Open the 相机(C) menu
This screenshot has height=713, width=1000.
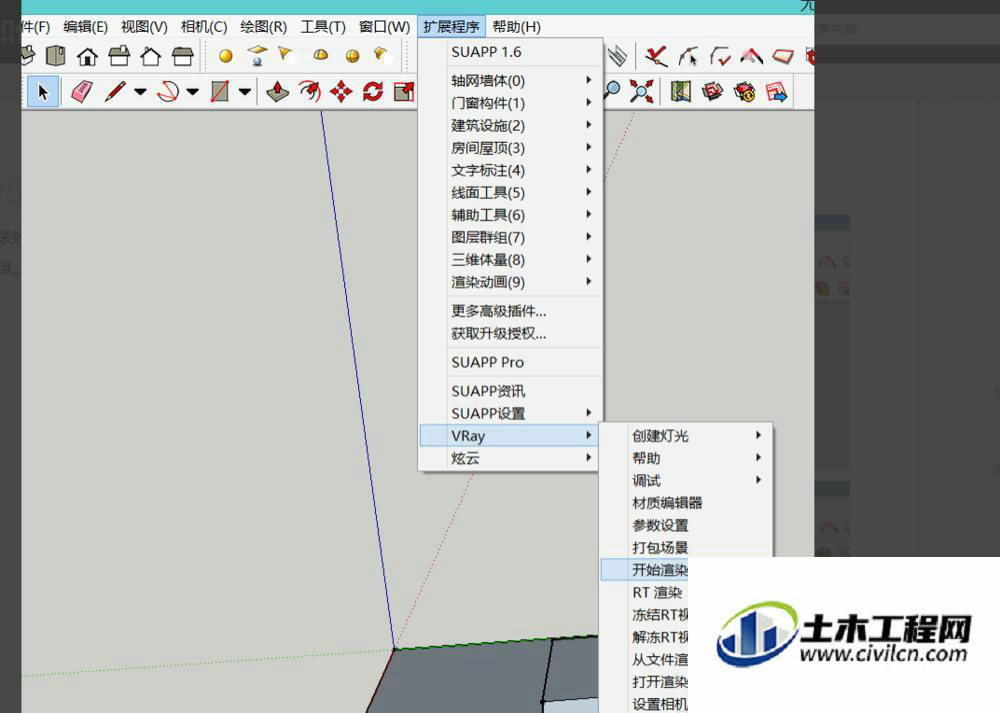(x=204, y=27)
